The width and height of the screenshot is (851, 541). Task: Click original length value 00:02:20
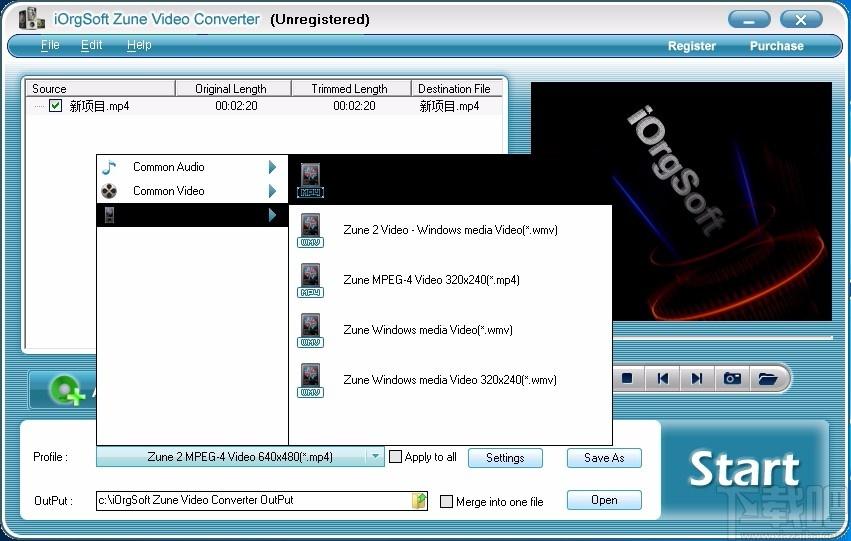point(236,106)
